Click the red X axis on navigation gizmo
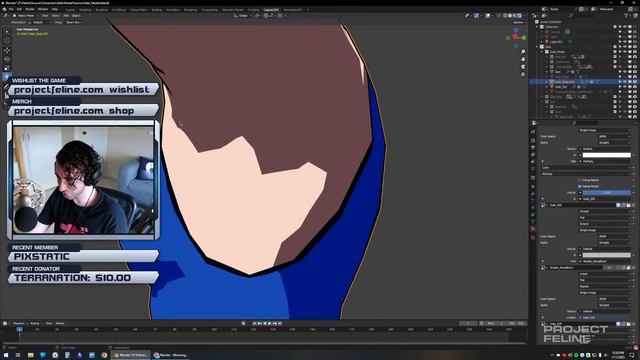640x360 pixels. (x=515, y=37)
